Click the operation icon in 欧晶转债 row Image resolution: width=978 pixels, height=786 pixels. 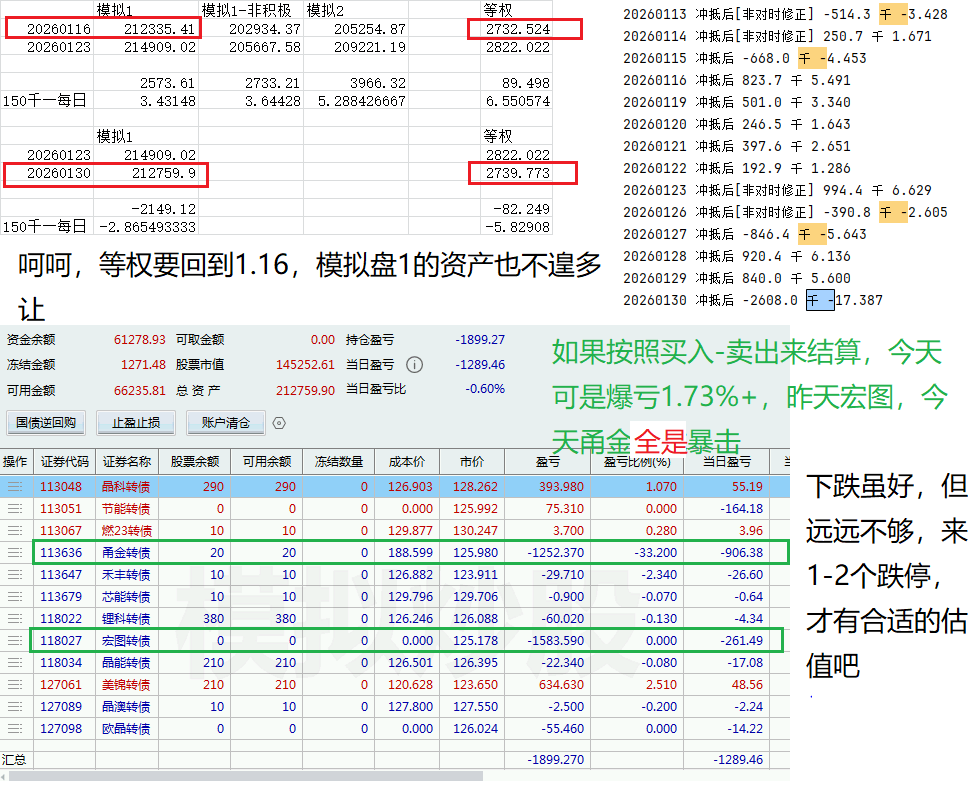point(15,729)
